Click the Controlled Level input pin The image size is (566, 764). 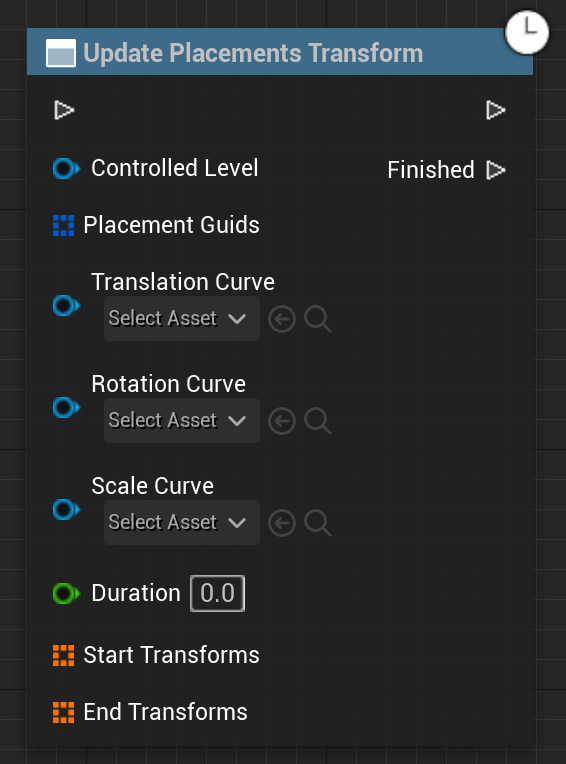point(66,169)
